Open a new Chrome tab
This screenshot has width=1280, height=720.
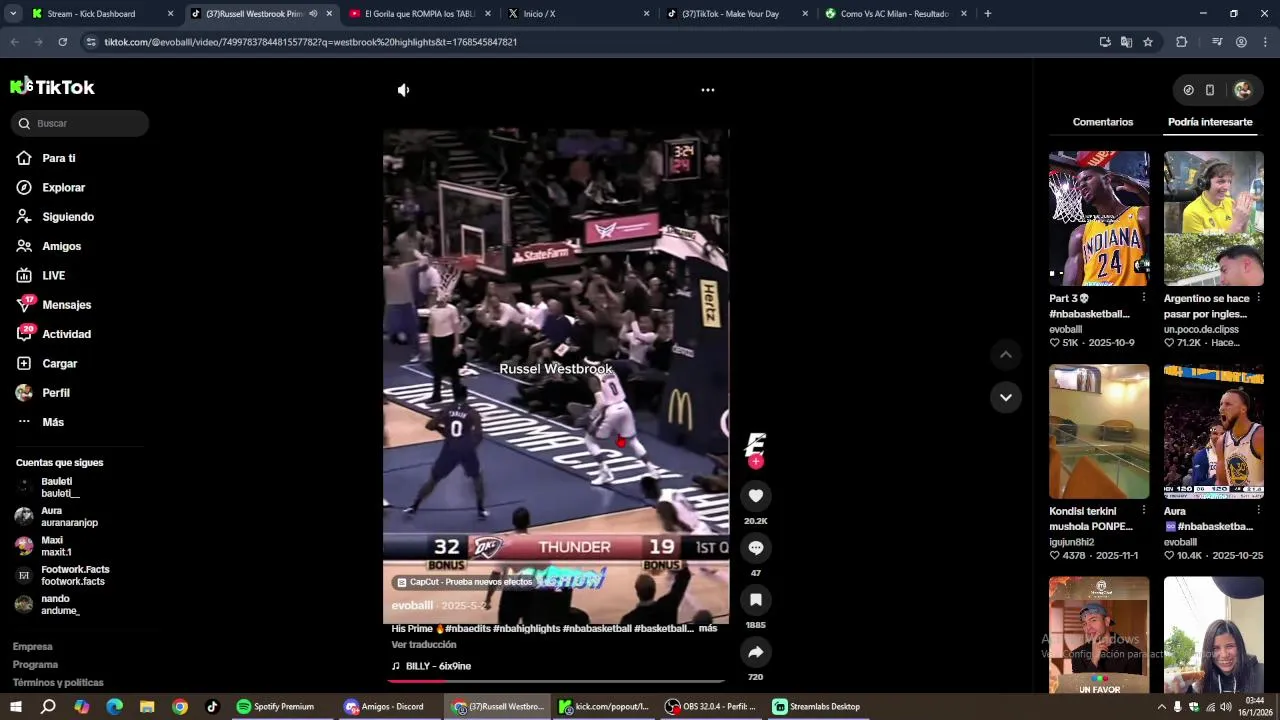pos(988,14)
